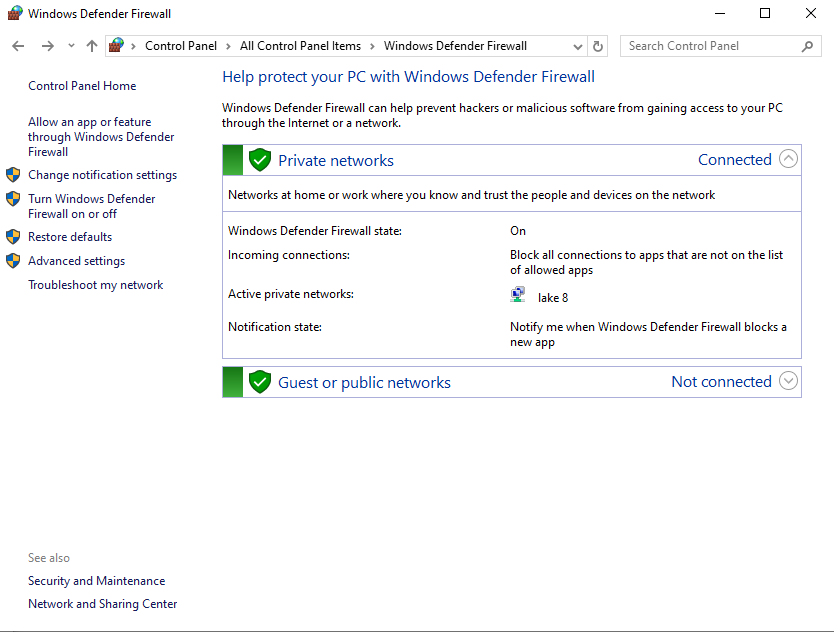Click the Forward navigation arrow
Image resolution: width=834 pixels, height=632 pixels.
coord(48,46)
